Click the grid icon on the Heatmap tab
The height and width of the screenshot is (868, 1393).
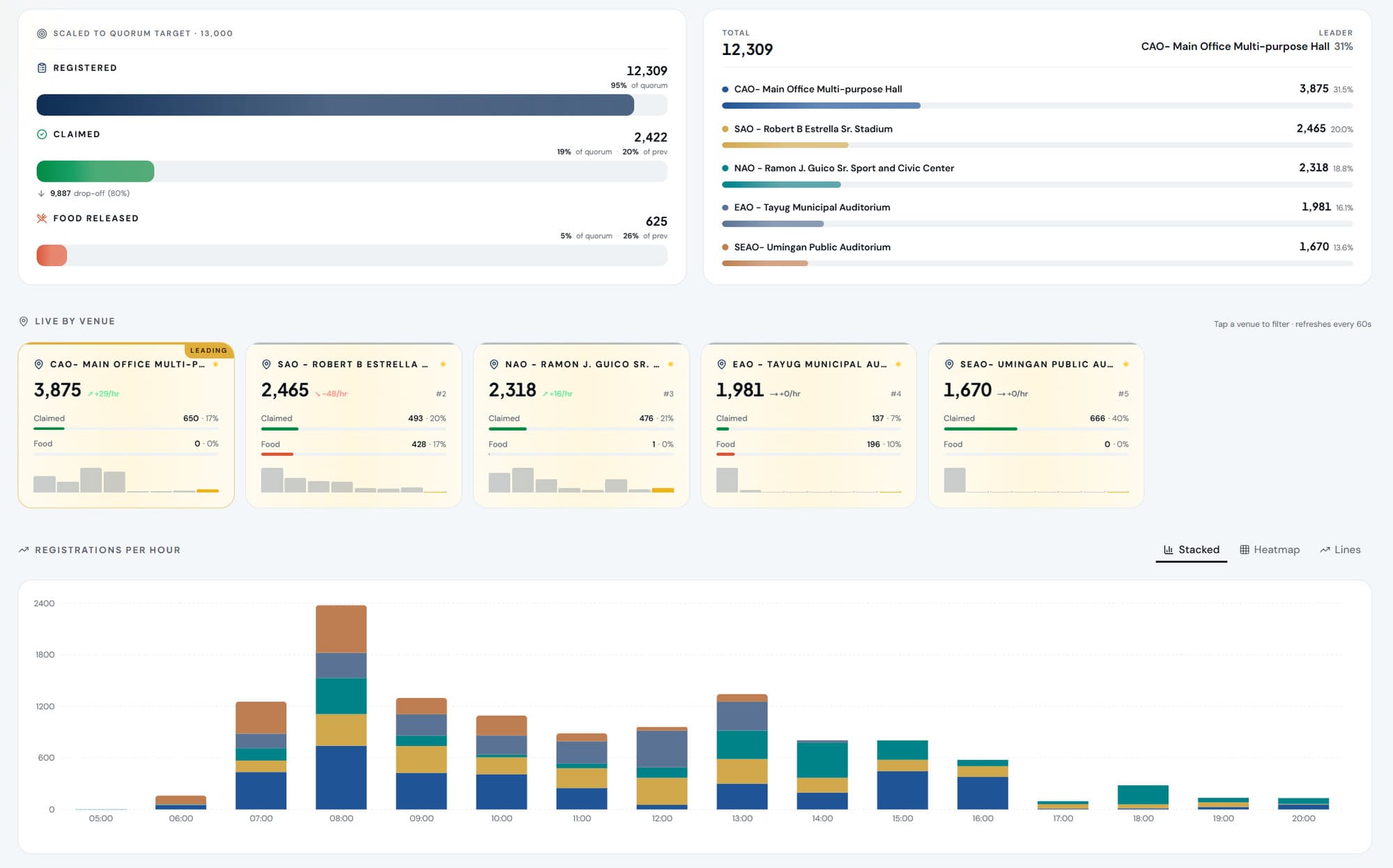tap(1245, 550)
